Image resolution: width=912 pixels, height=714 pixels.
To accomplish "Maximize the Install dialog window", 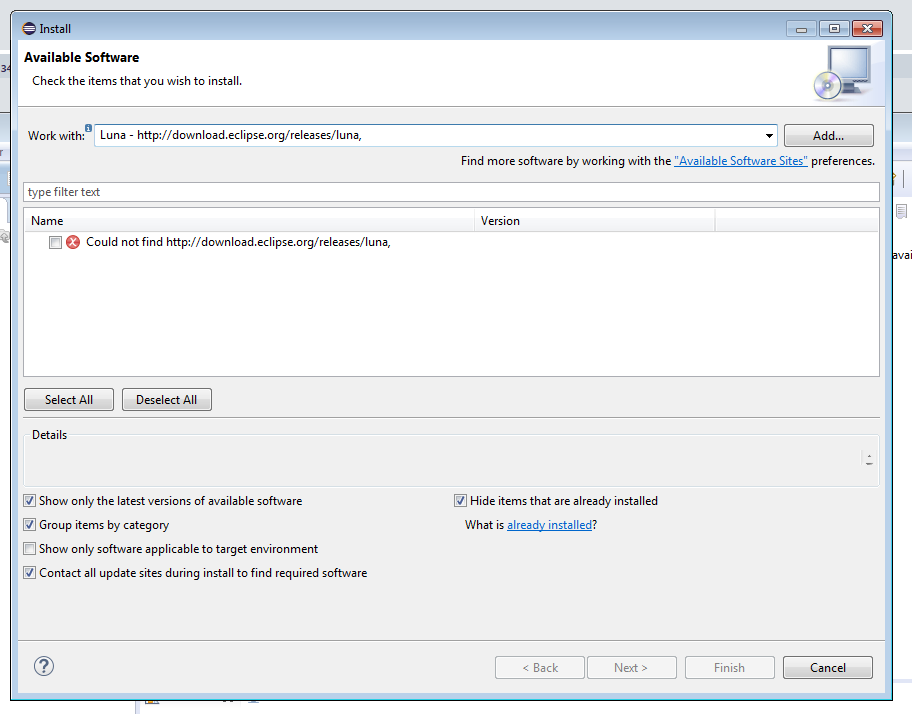I will pos(835,28).
